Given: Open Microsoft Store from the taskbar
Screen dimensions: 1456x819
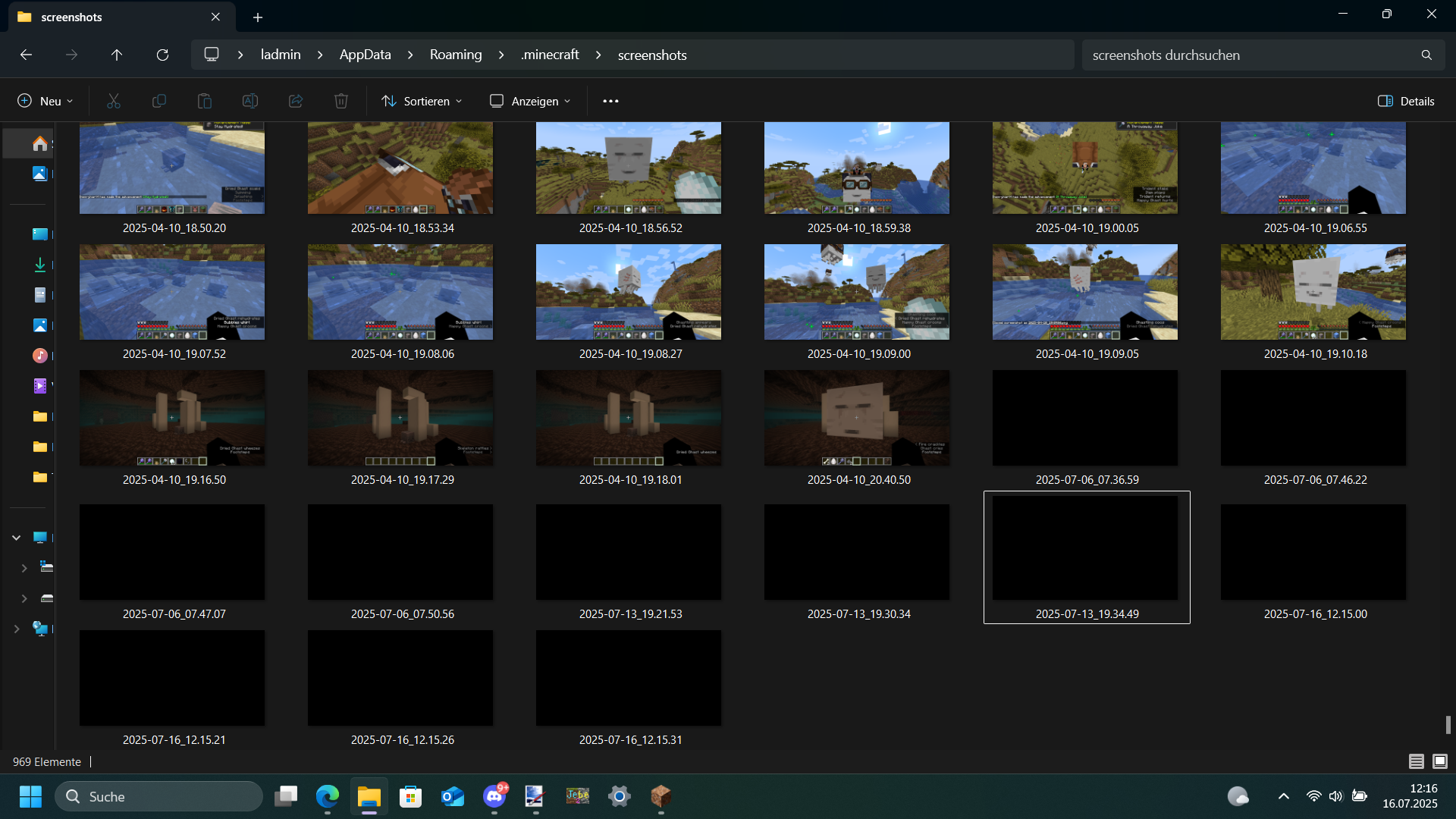Looking at the screenshot, I should pyautogui.click(x=411, y=796).
